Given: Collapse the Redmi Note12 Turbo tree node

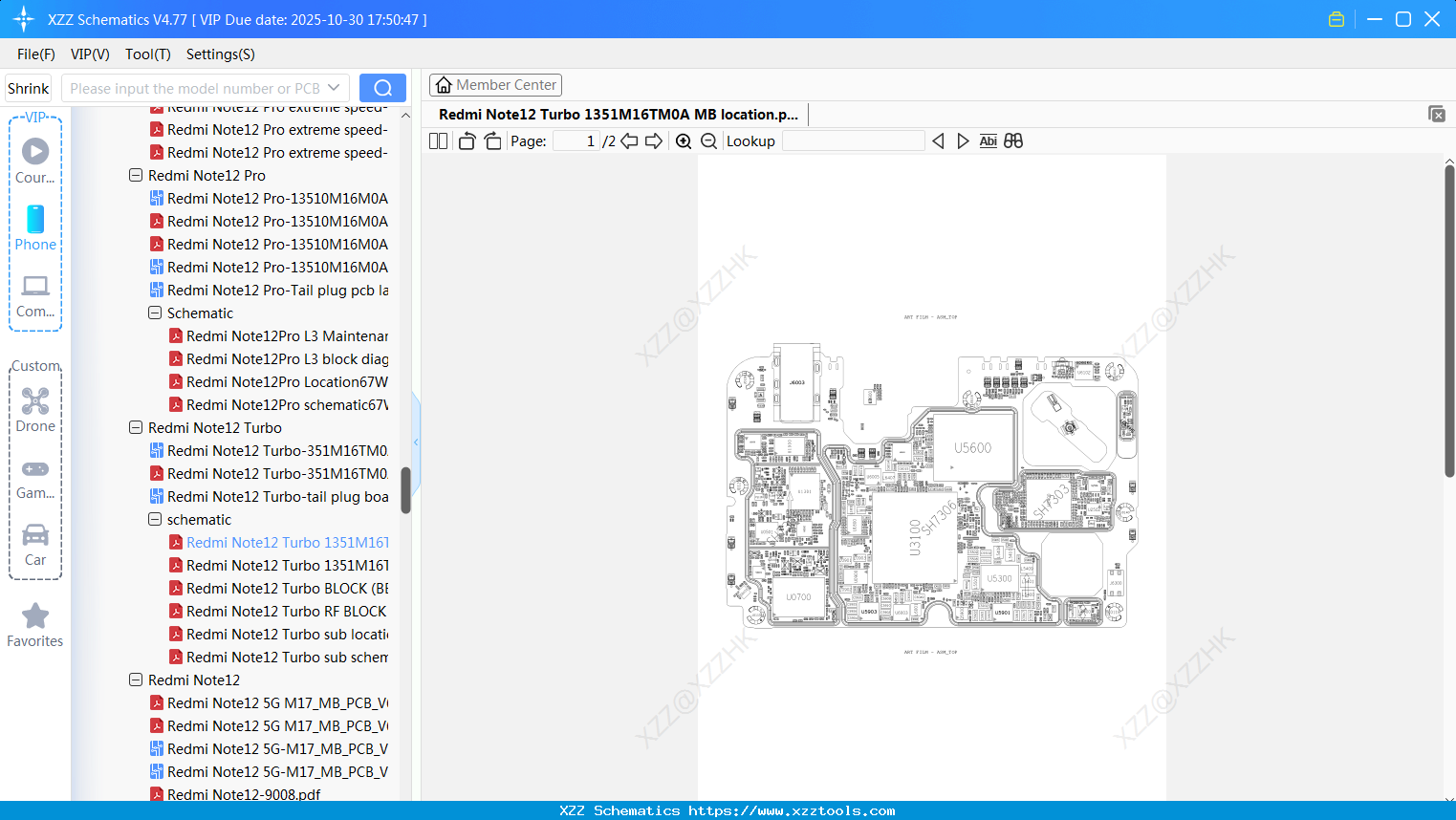Looking at the screenshot, I should click(x=135, y=427).
